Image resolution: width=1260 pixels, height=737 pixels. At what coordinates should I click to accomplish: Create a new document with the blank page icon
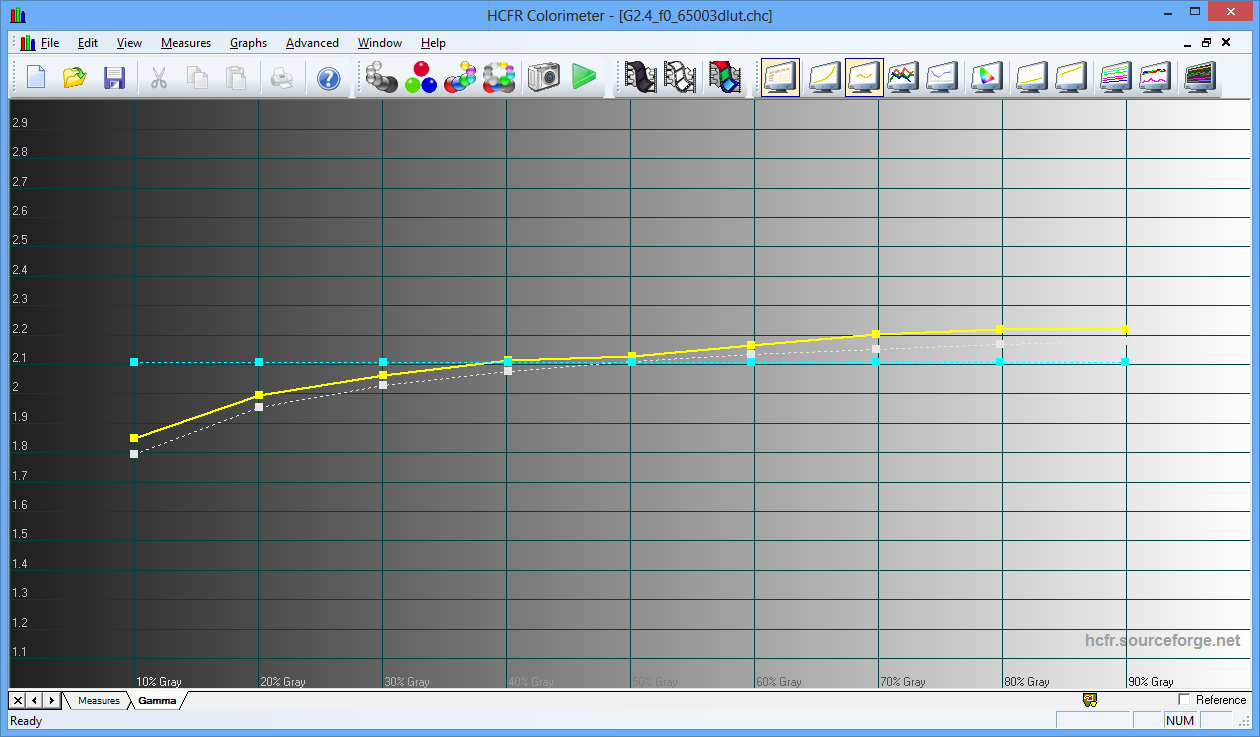point(36,77)
